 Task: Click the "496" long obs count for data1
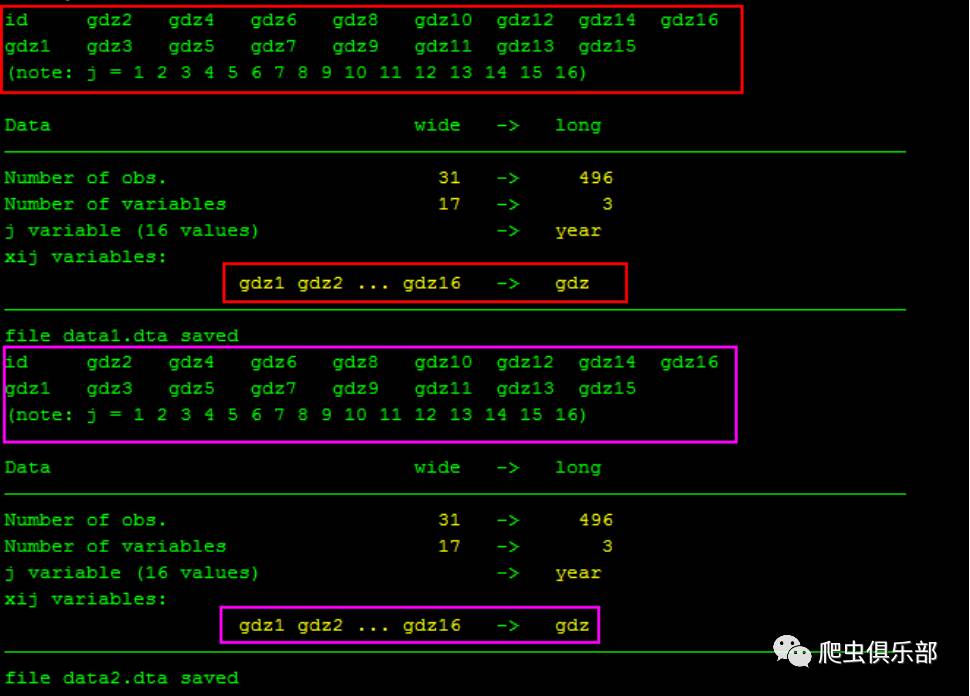point(596,178)
